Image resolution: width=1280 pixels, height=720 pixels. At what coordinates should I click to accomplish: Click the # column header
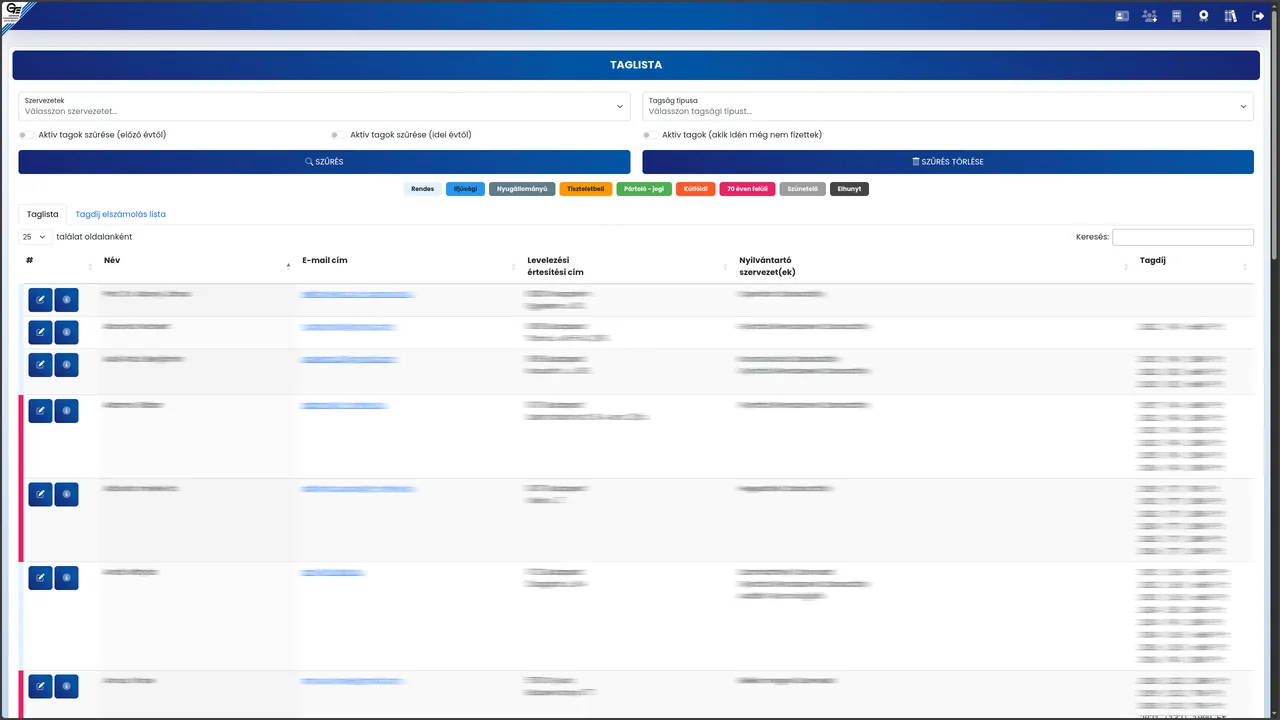coord(57,266)
